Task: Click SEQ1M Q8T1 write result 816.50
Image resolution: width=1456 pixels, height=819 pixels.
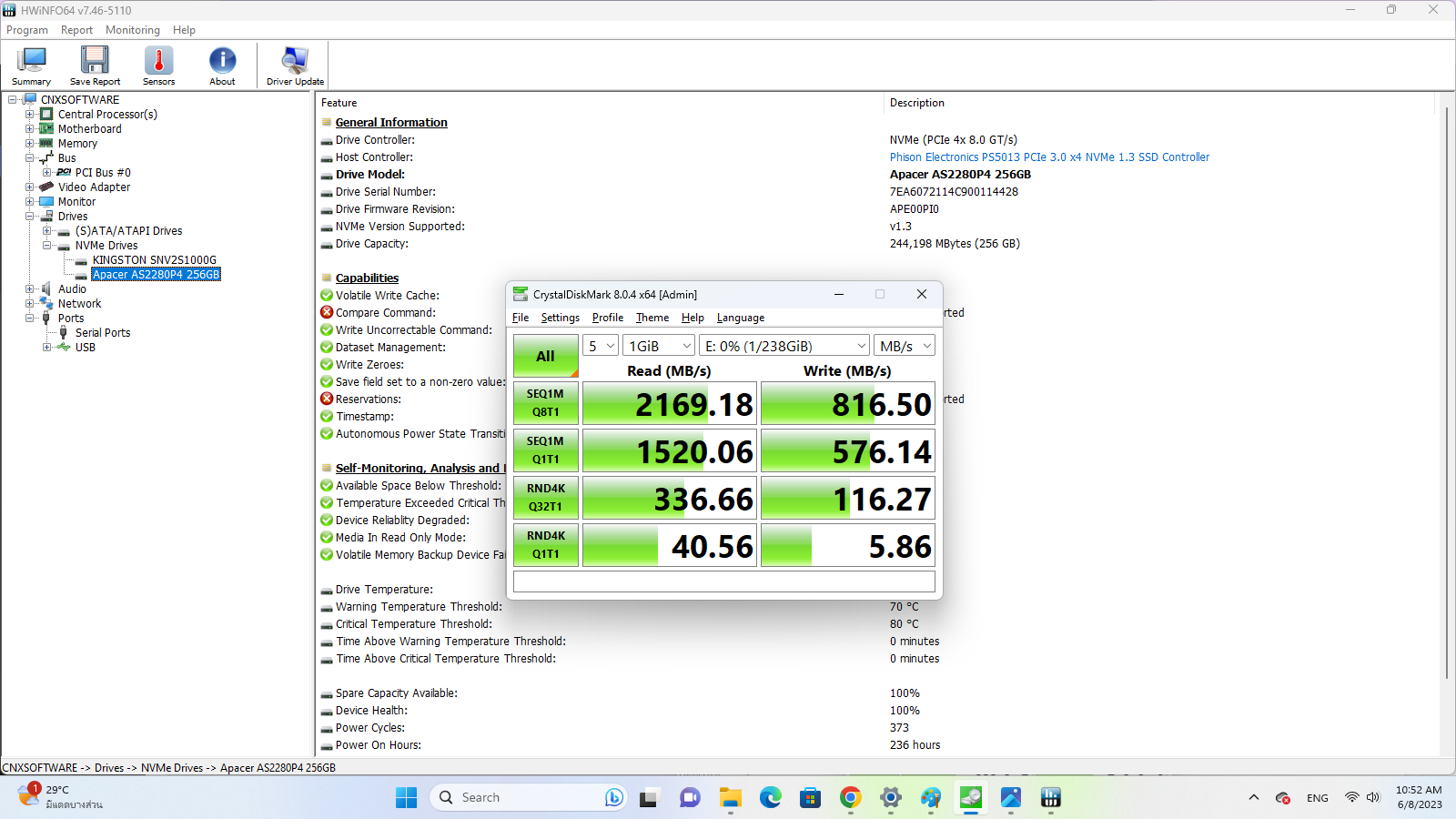Action: click(x=847, y=403)
